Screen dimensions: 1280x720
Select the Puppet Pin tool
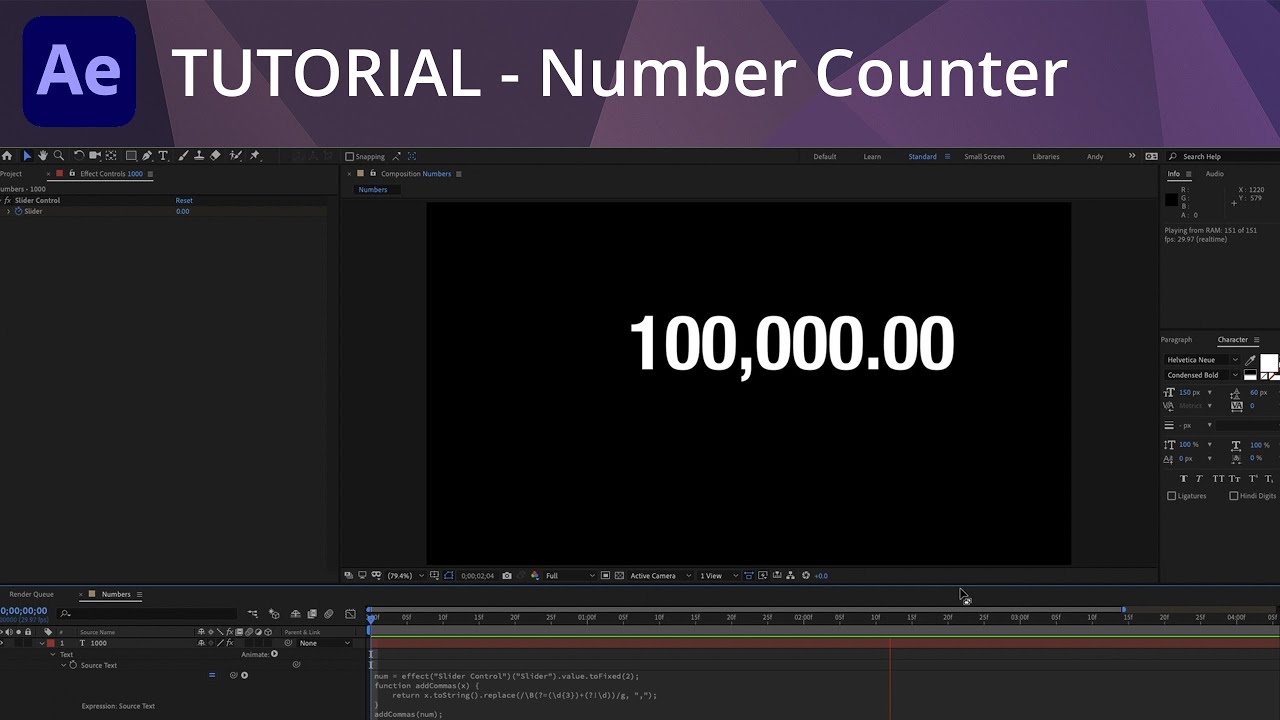click(x=255, y=156)
